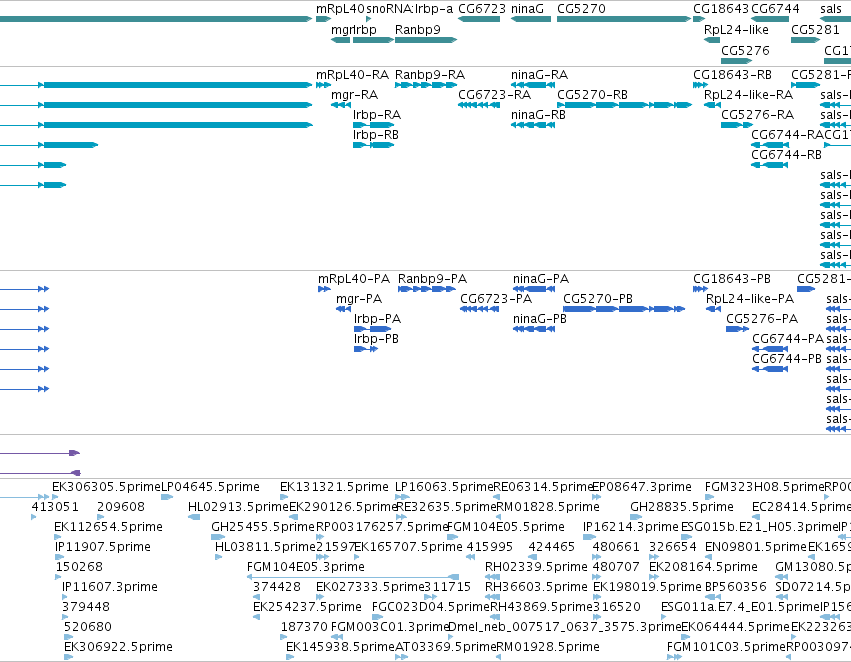Select the Ranbp9-PA protein glyph
Screen dimensions: 851x662
coord(427,289)
